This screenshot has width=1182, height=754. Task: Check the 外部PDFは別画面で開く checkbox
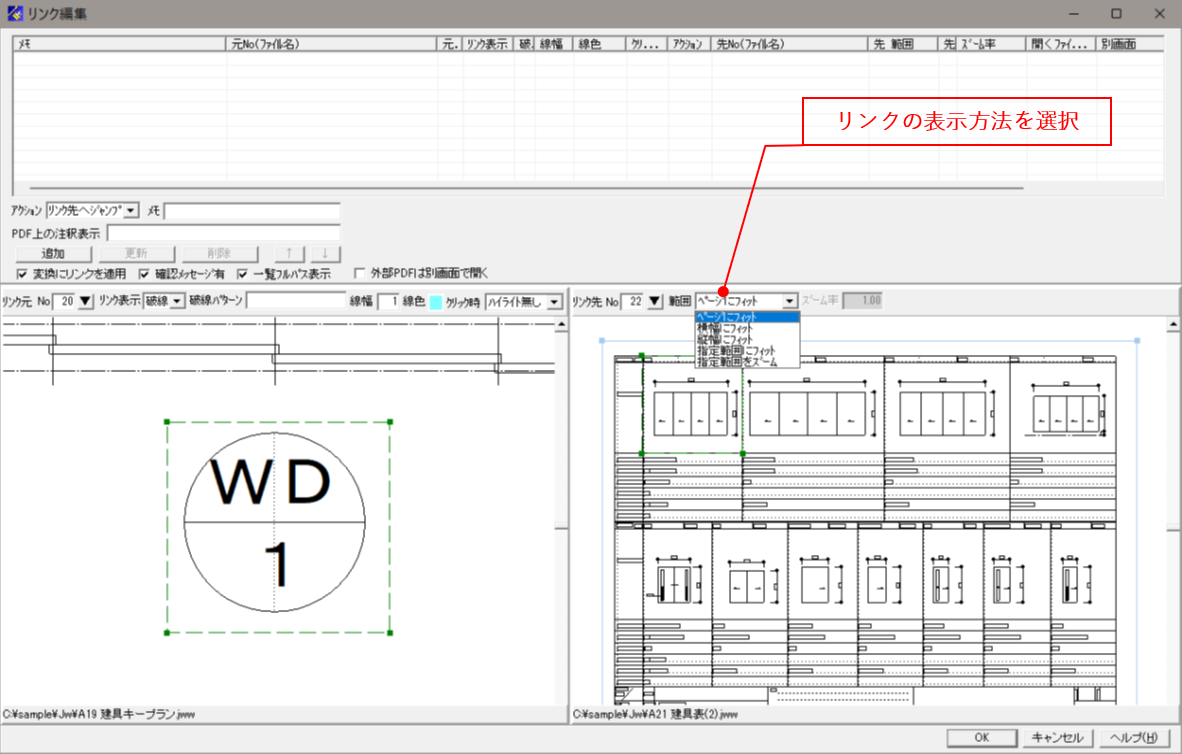(x=360, y=273)
